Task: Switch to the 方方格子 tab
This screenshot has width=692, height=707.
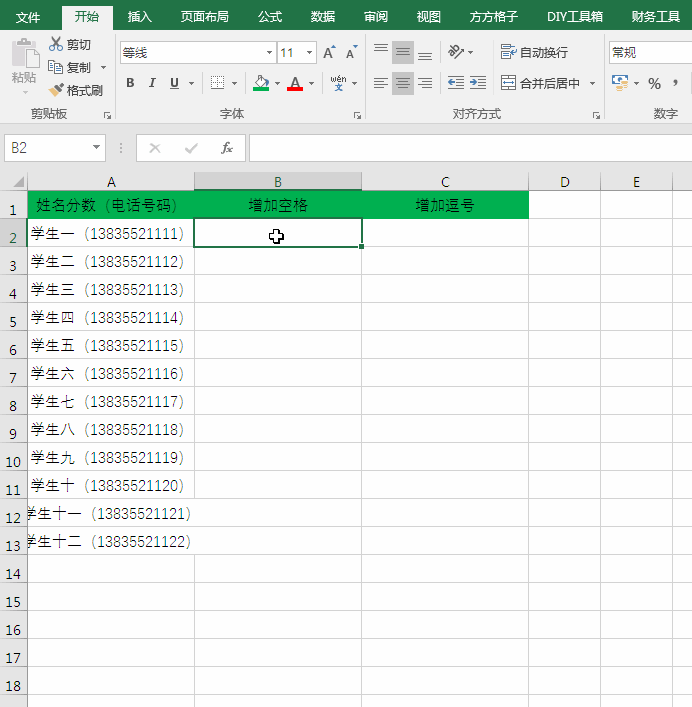Action: pyautogui.click(x=494, y=17)
